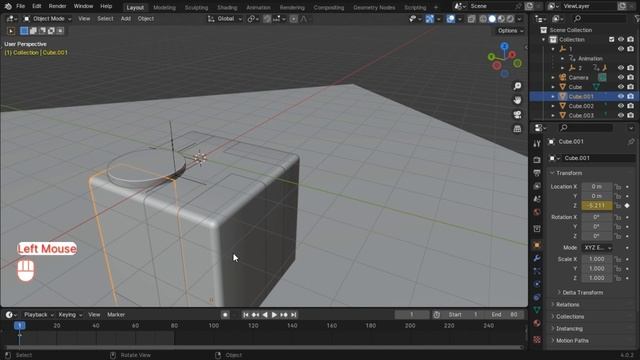
Task: Click the Location Z value field
Action: pos(597,205)
